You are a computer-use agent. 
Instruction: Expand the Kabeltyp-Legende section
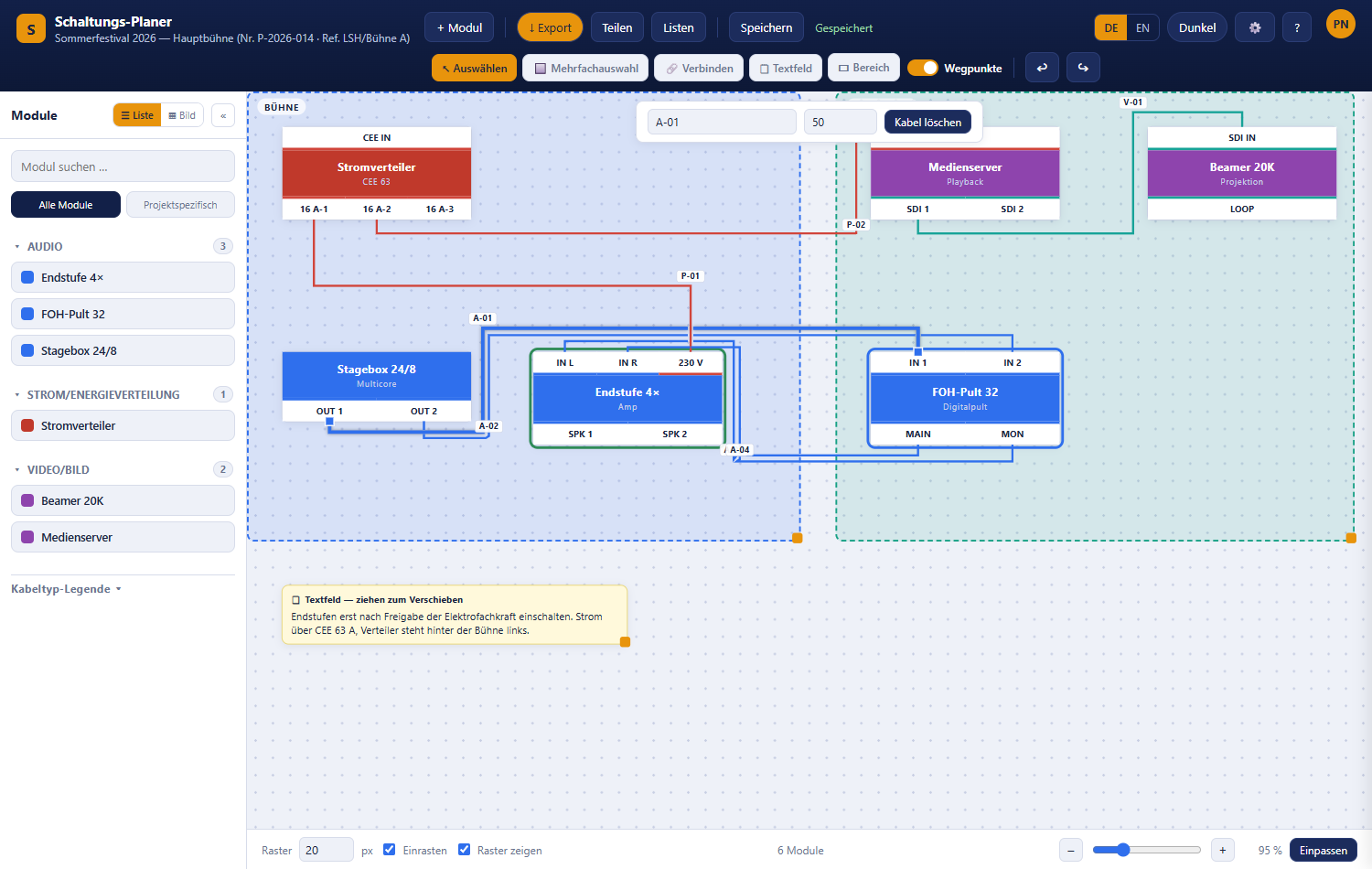[66, 589]
